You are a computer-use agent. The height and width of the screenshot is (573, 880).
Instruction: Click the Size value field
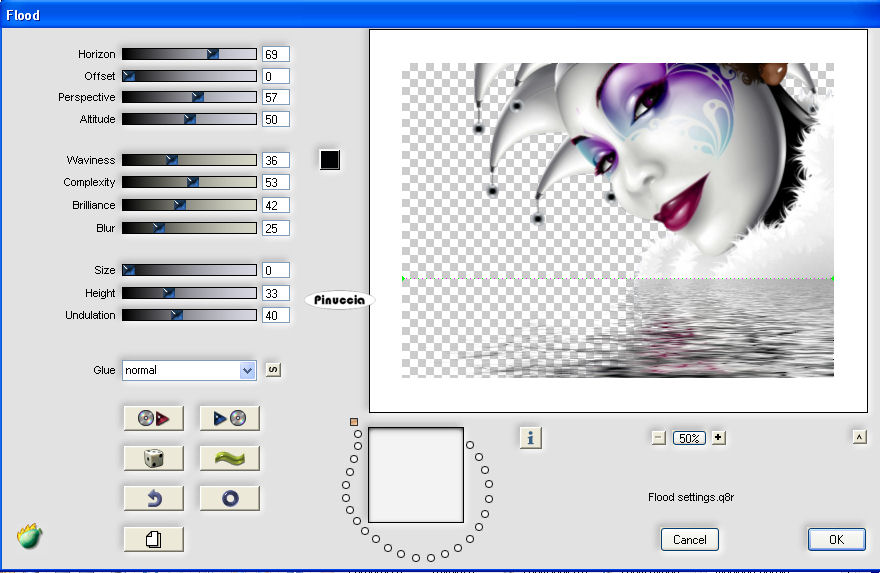coord(276,271)
